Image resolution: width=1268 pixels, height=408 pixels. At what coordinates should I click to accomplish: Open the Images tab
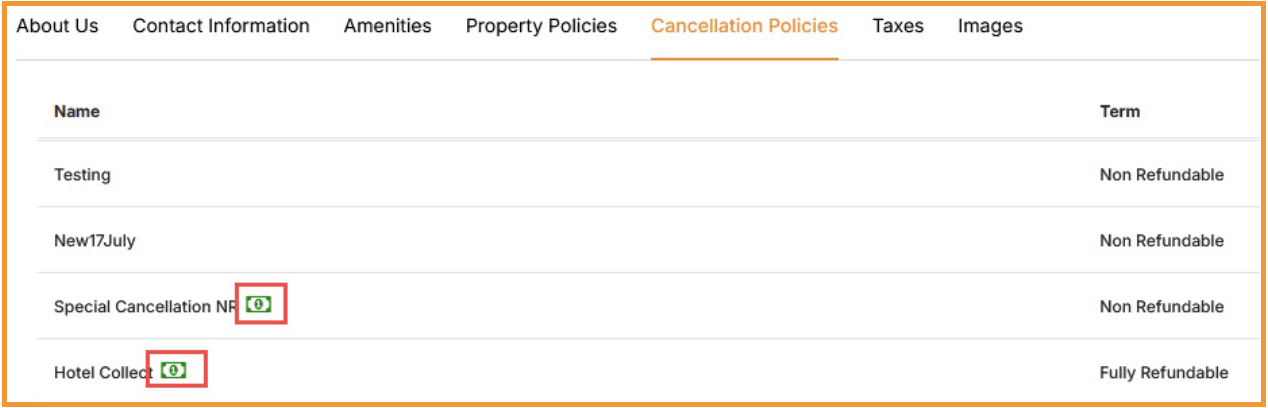click(990, 26)
